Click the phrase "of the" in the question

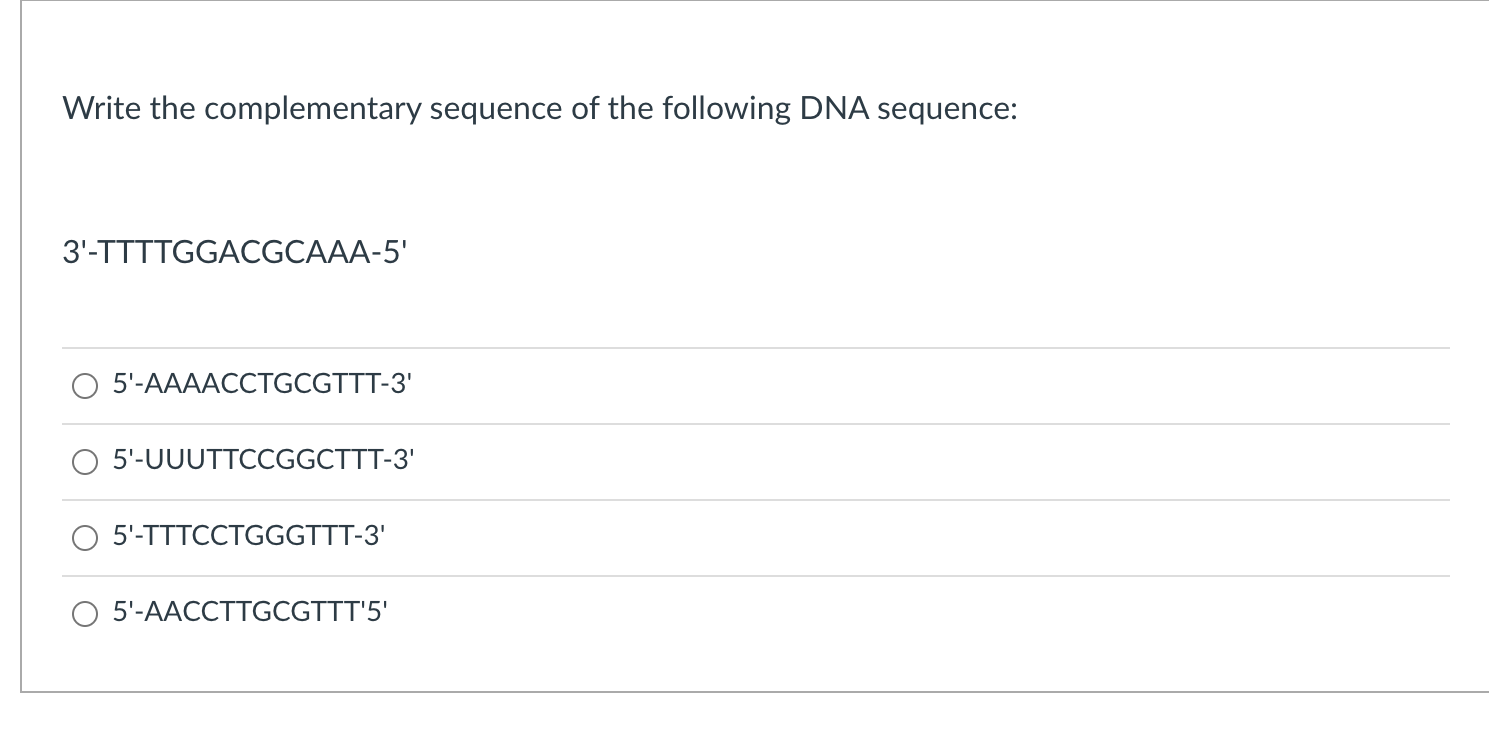[x=611, y=108]
